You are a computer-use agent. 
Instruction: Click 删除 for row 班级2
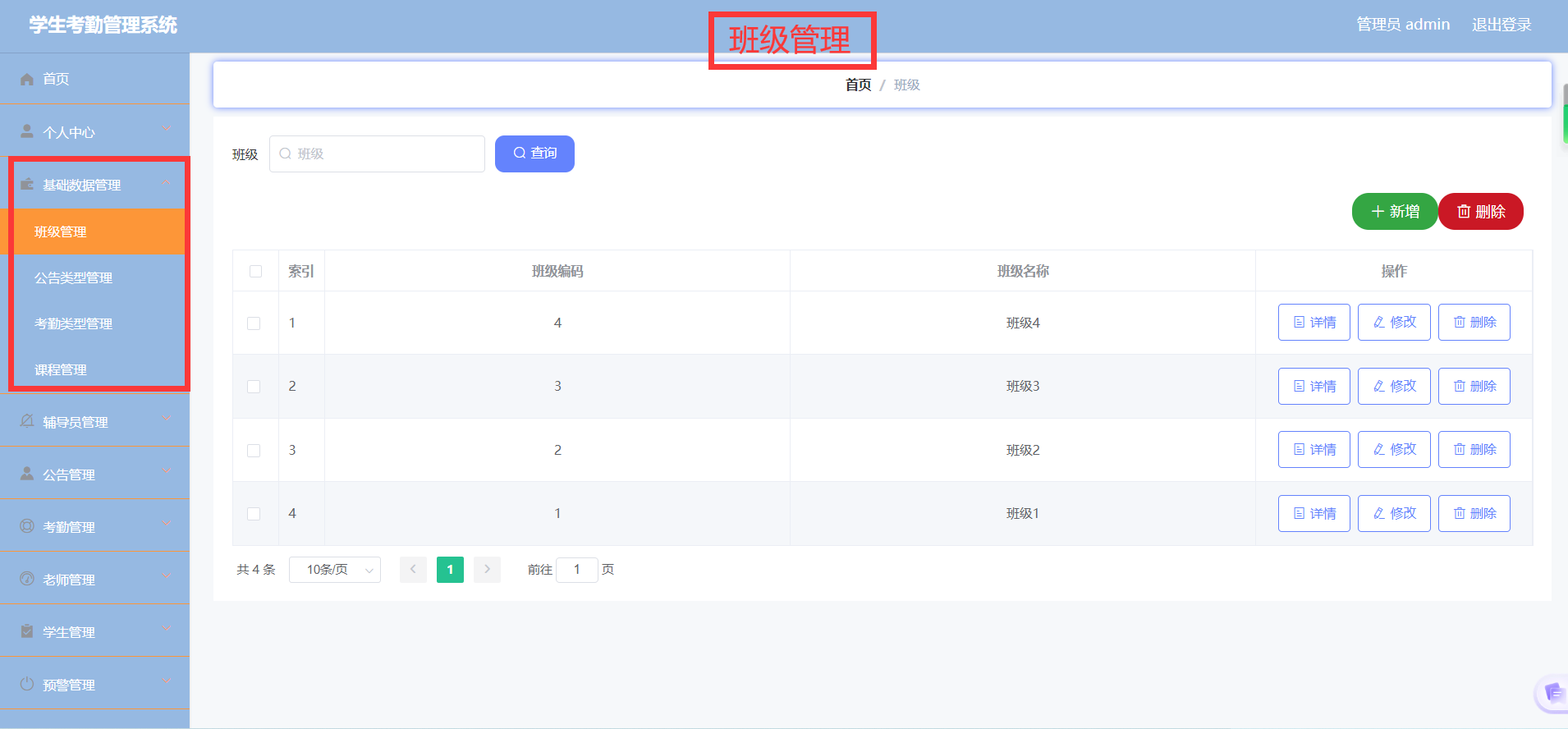click(1474, 449)
